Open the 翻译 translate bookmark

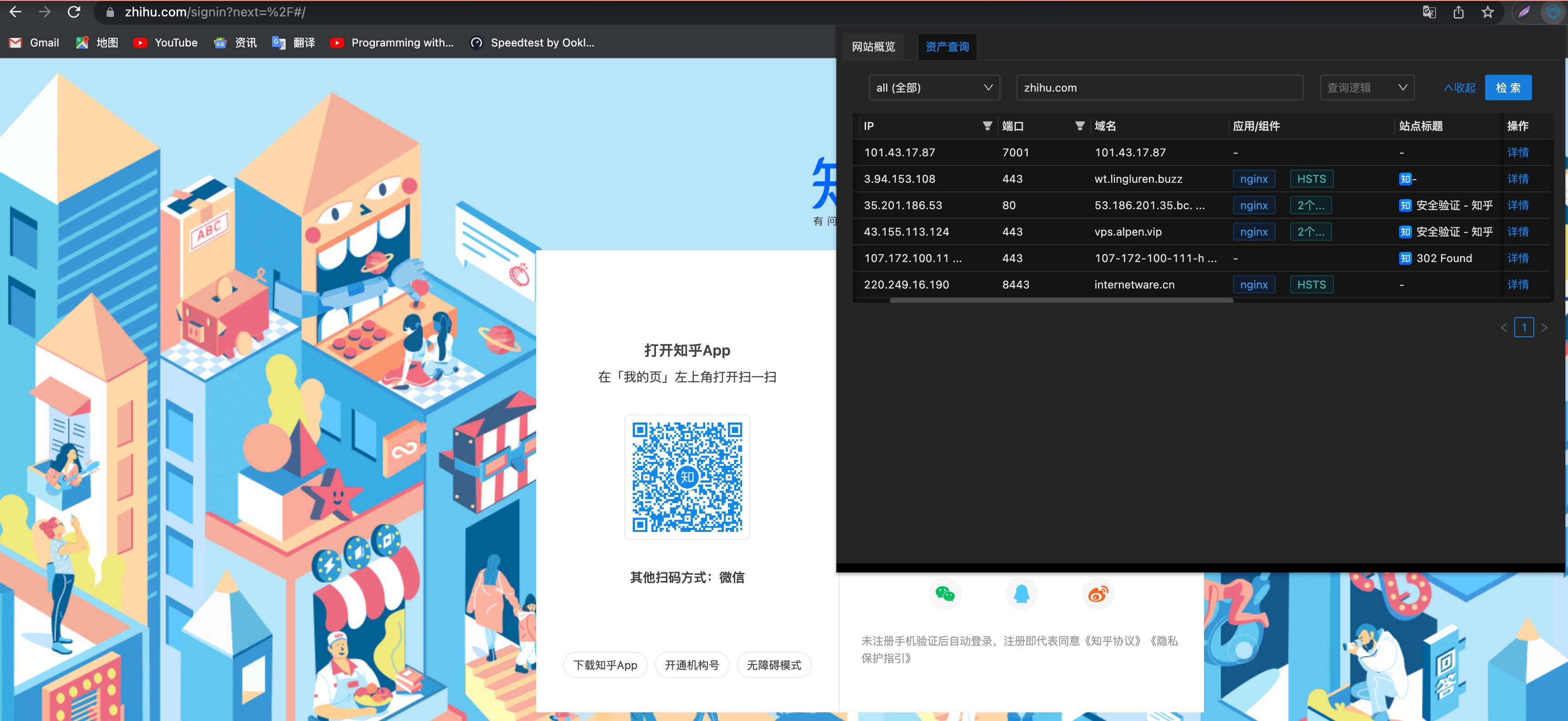pyautogui.click(x=293, y=43)
